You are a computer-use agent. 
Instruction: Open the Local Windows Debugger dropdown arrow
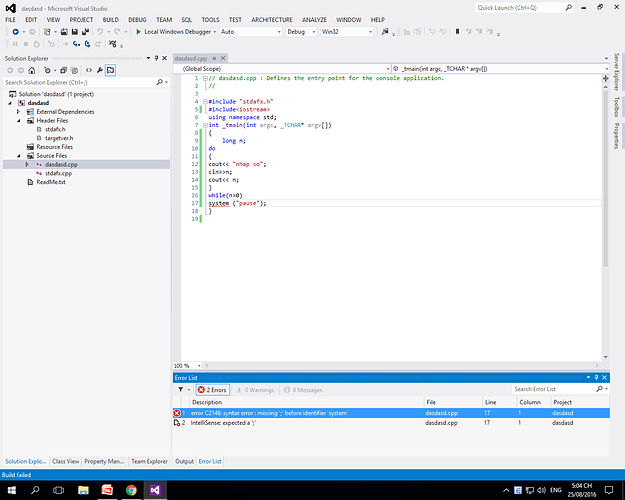click(215, 32)
